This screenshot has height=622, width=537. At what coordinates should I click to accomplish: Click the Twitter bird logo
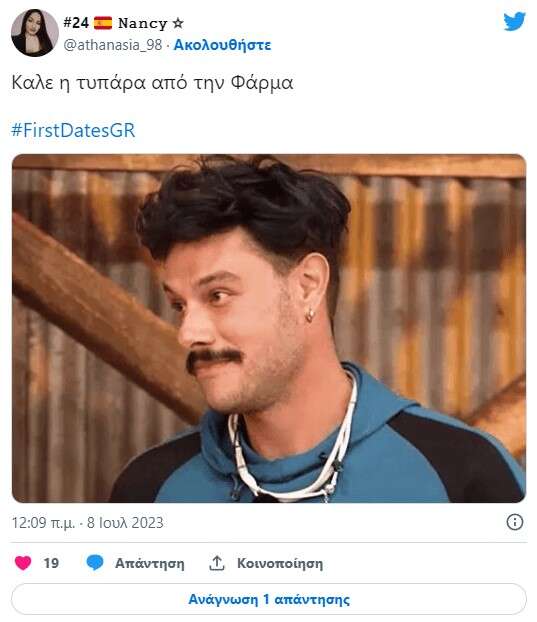click(514, 21)
